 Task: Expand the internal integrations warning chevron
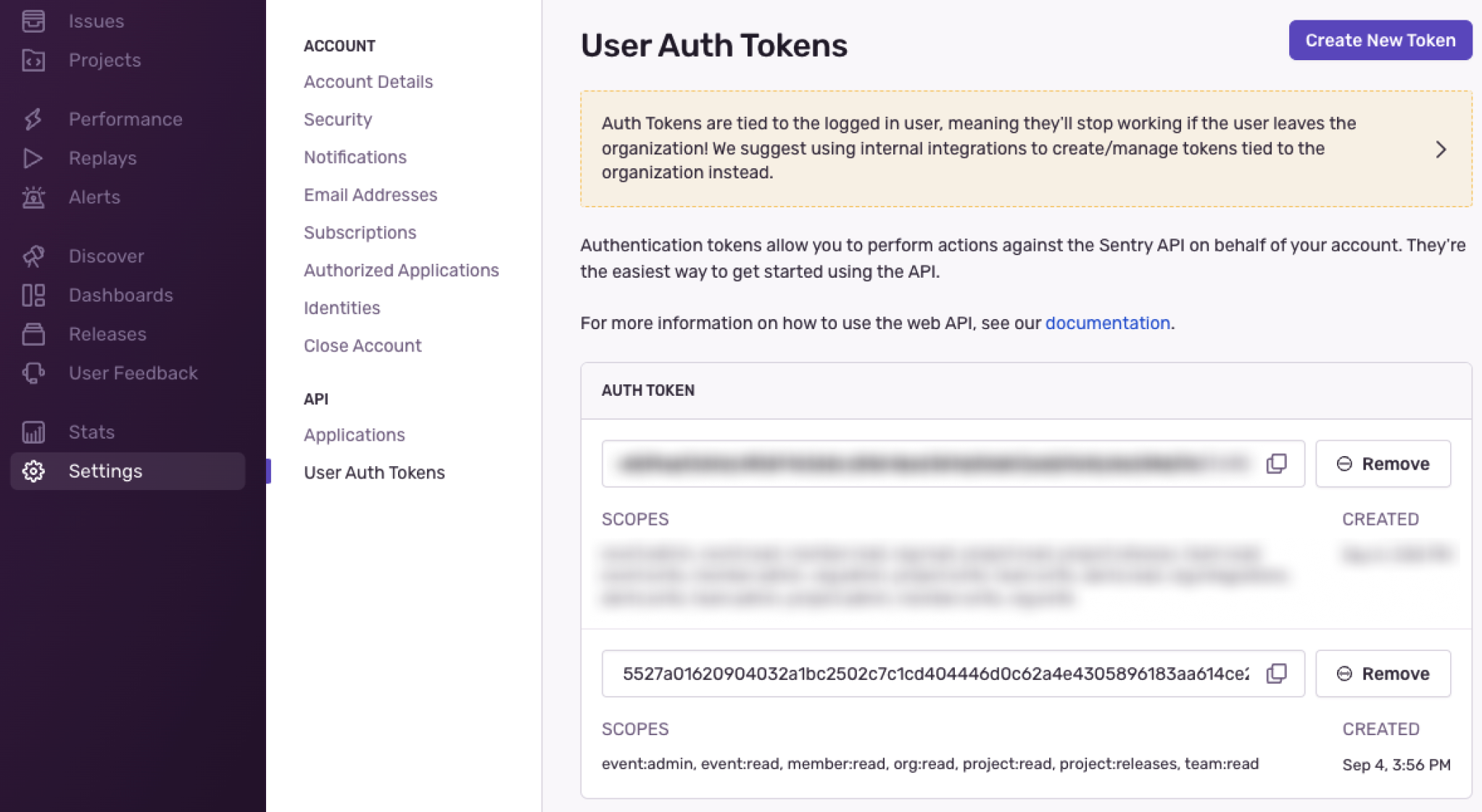(1441, 149)
